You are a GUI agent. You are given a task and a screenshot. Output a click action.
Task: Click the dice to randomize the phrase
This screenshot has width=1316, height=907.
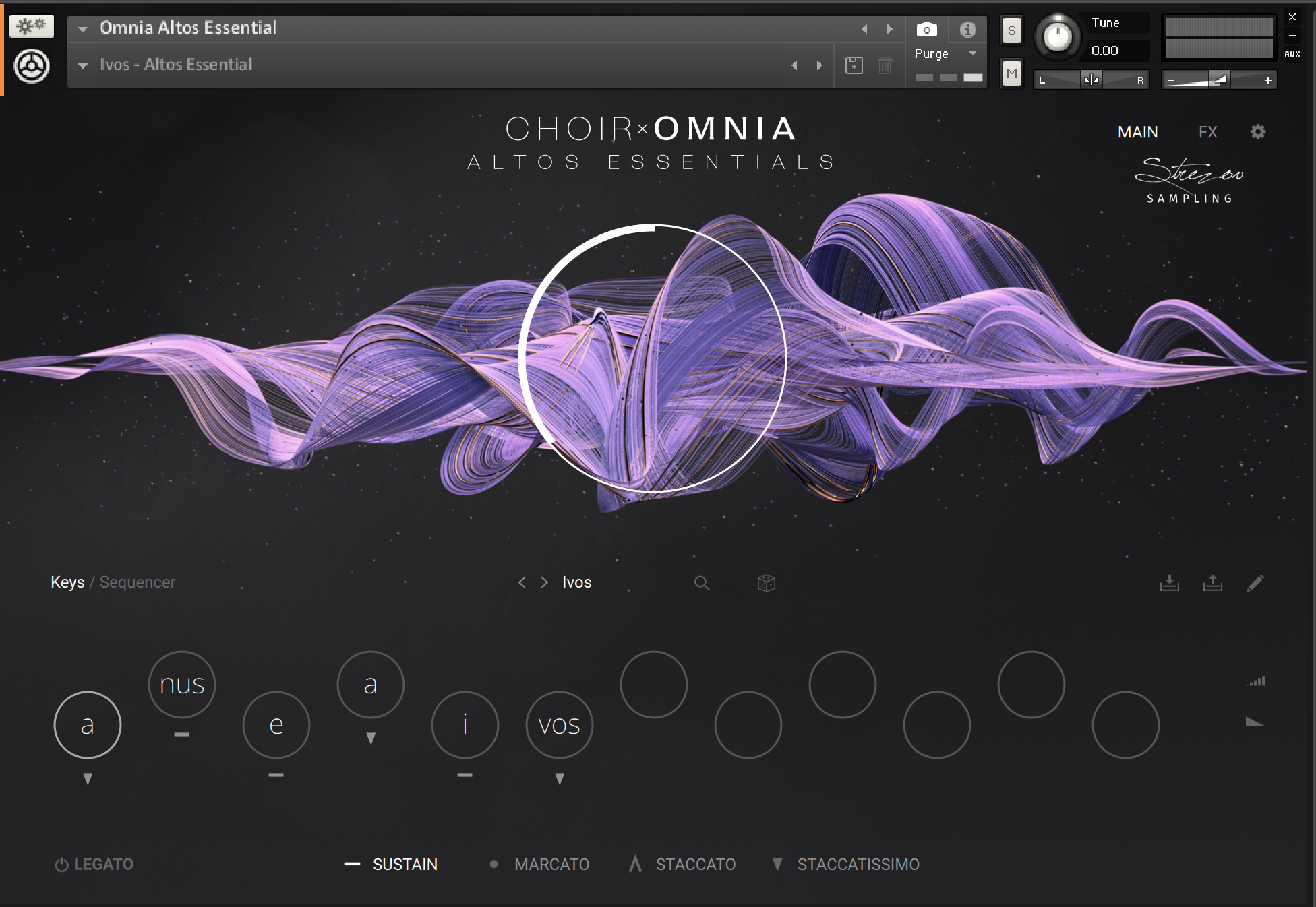(x=767, y=583)
